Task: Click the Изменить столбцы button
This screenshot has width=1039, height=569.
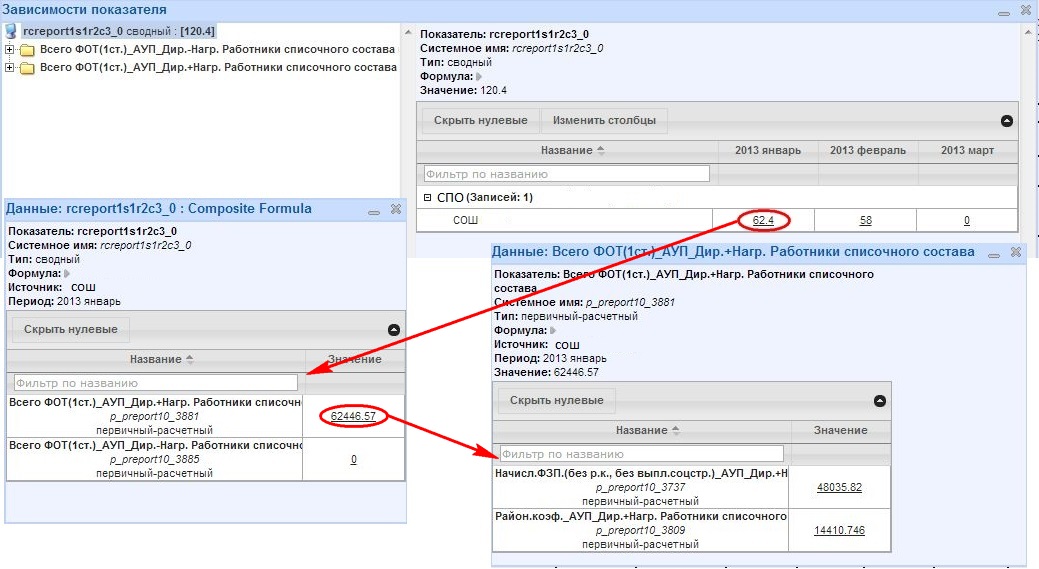Action: (604, 121)
